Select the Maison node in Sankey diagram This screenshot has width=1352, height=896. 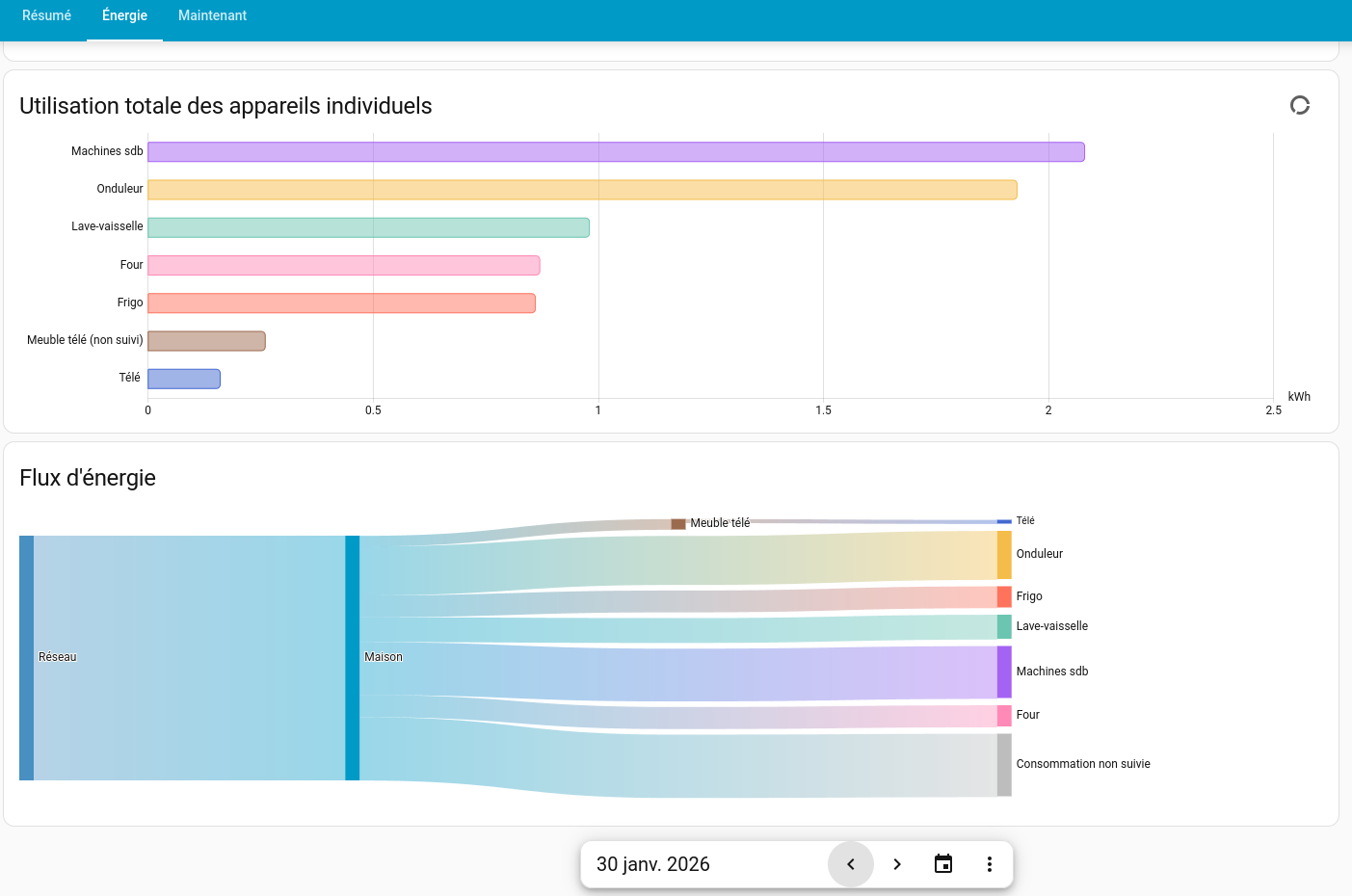[x=353, y=656]
